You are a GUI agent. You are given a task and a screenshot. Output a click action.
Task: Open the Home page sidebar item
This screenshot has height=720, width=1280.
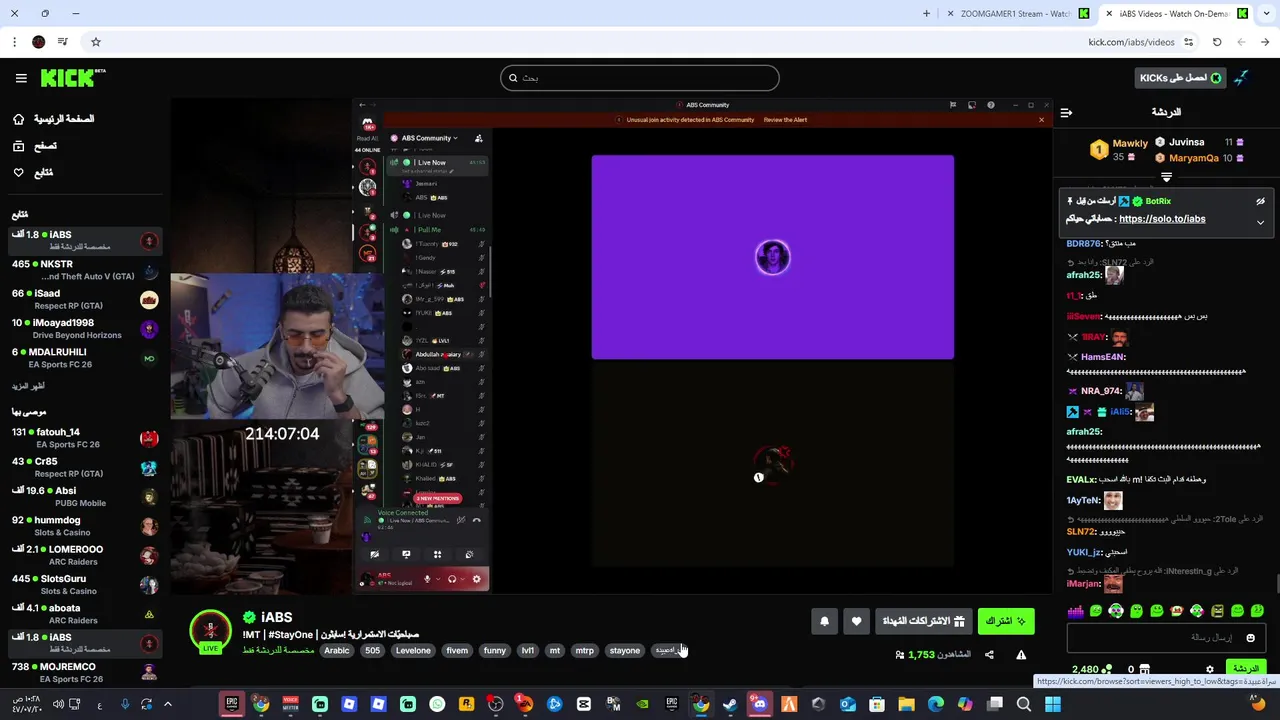[x=53, y=119]
